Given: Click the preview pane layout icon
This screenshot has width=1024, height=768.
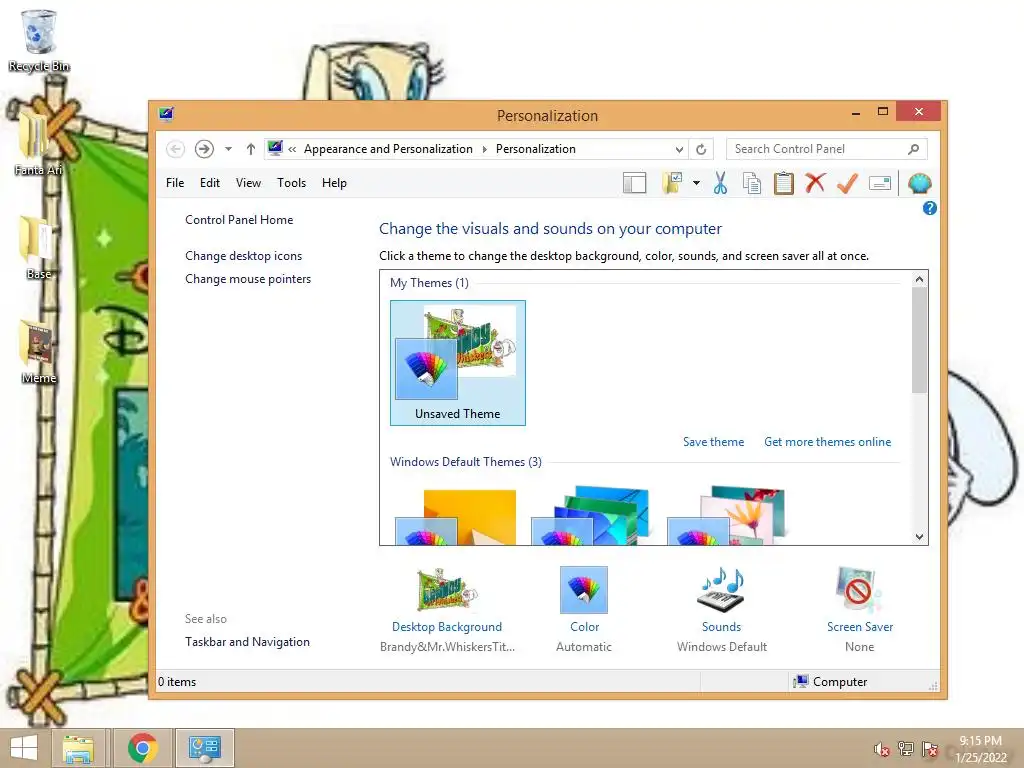Looking at the screenshot, I should [x=634, y=184].
